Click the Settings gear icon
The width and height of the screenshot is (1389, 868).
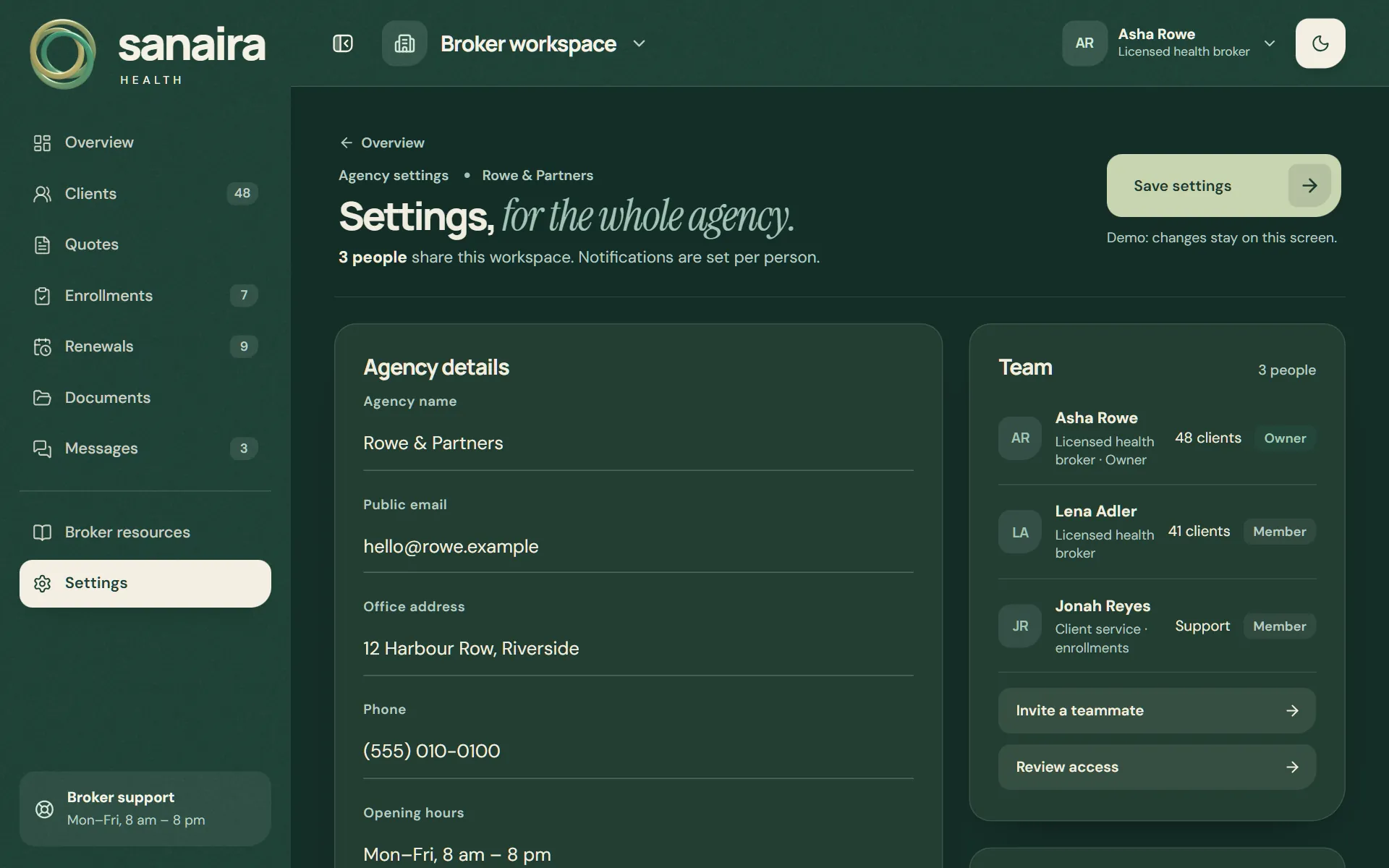pyautogui.click(x=42, y=583)
